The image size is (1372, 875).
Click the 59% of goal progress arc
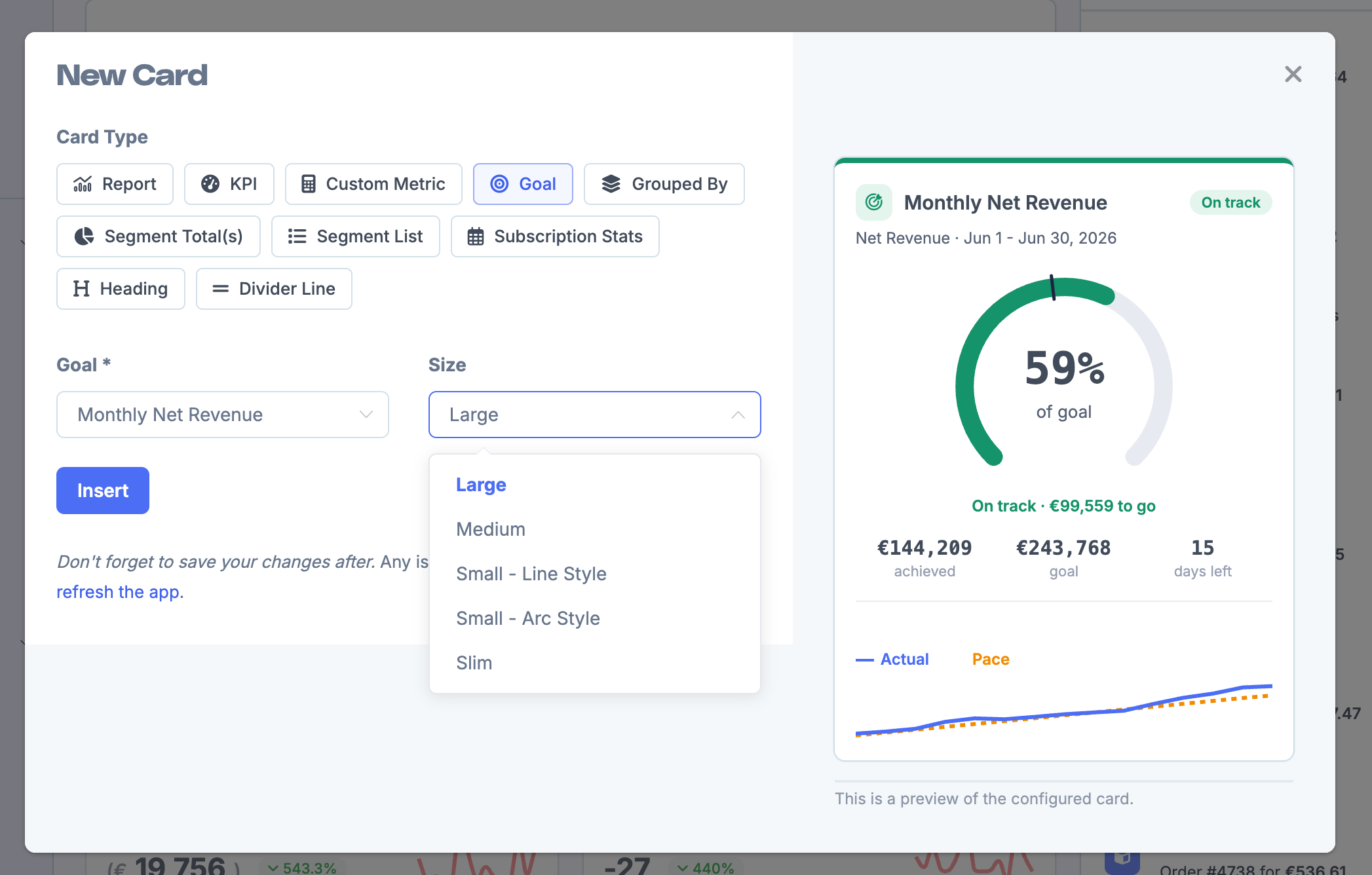1064,372
